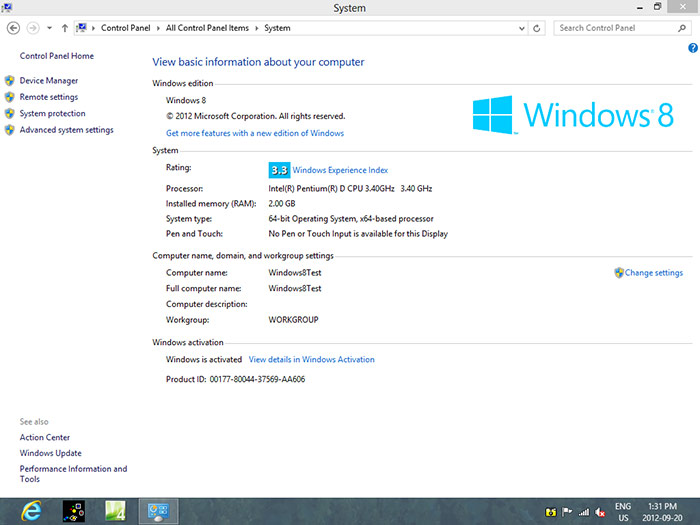
Task: Click the WORKGROUP value
Action: point(293,320)
